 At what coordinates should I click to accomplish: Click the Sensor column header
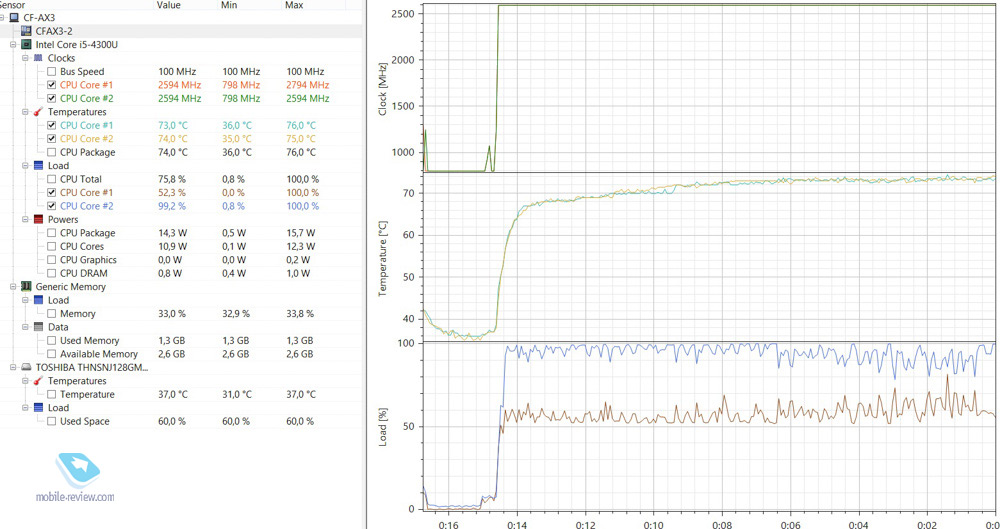[77, 4]
